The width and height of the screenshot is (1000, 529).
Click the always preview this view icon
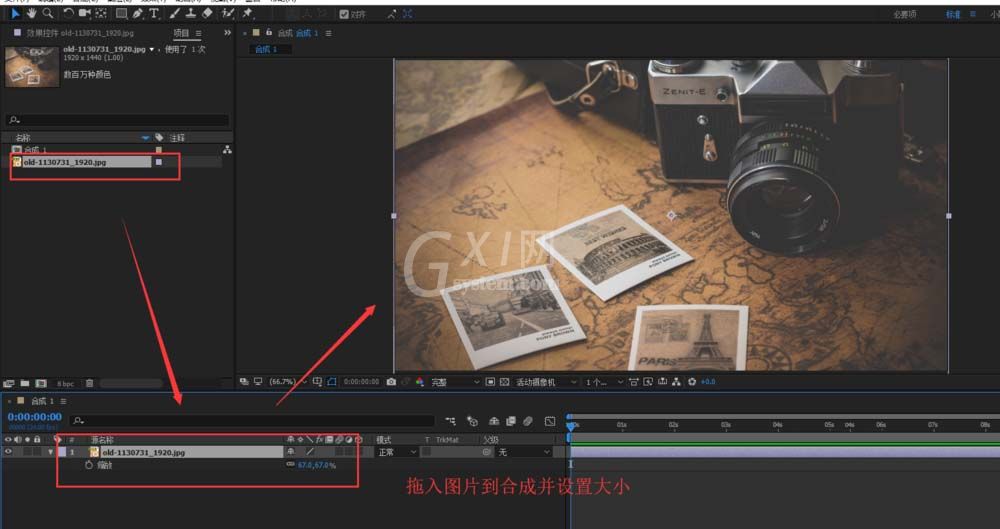[244, 382]
